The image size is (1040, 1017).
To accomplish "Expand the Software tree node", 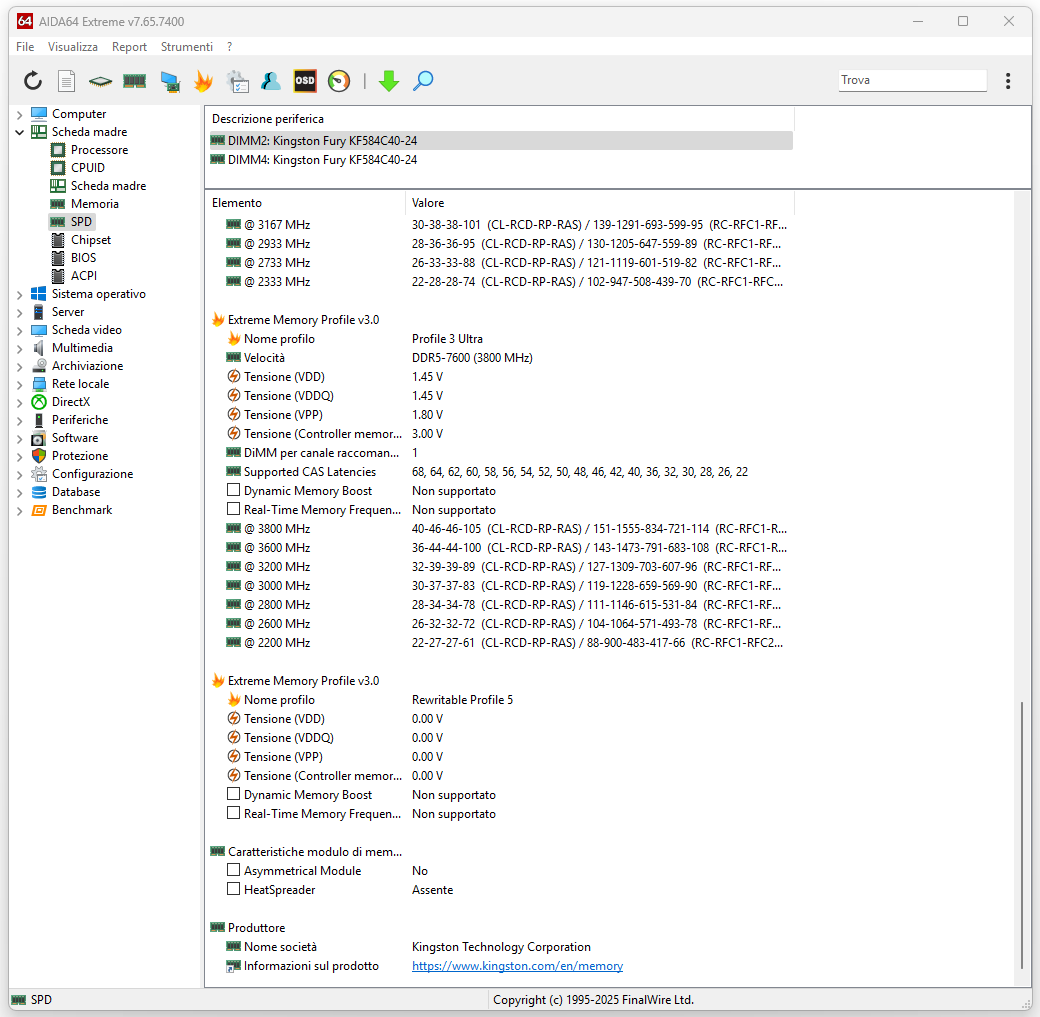I will 19,439.
